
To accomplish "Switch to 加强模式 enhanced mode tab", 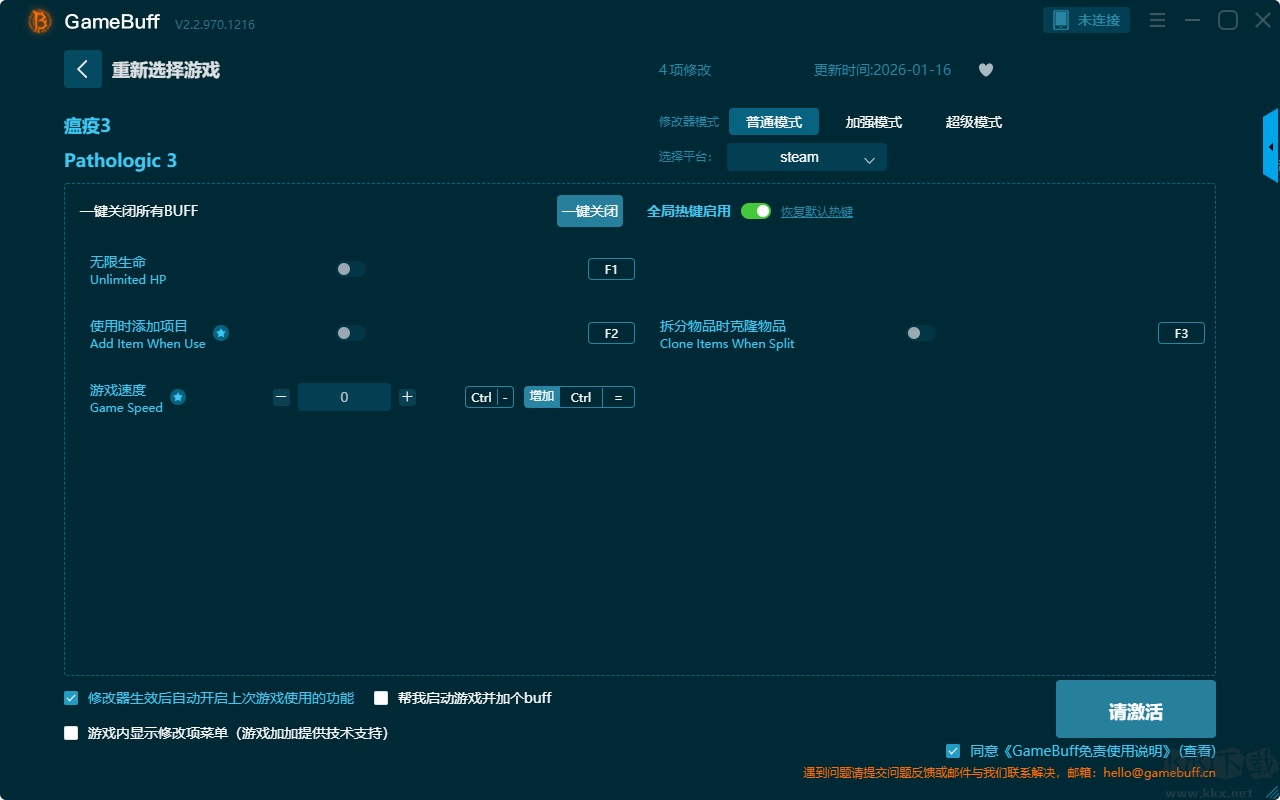I will coord(873,122).
